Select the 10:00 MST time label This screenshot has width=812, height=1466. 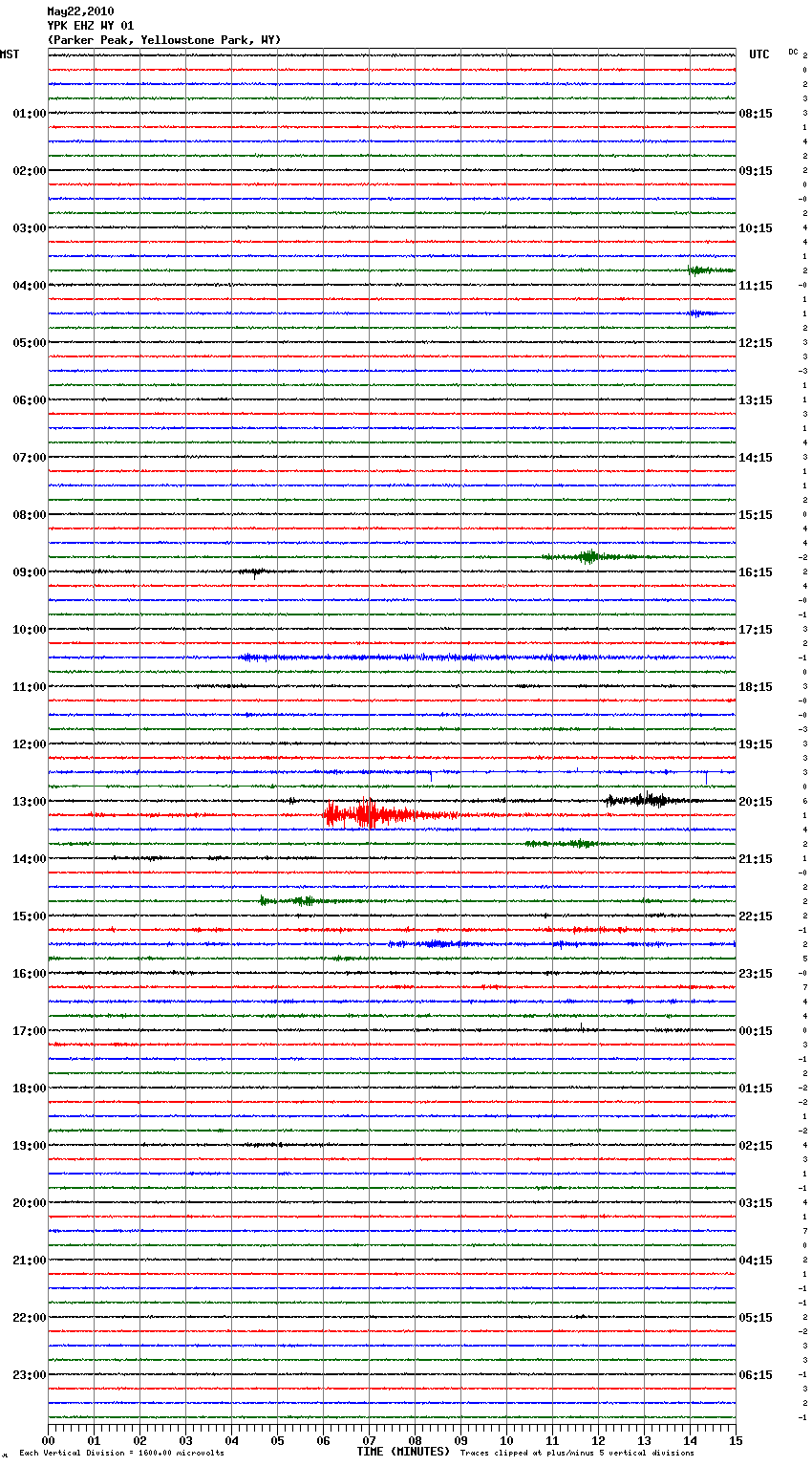click(x=30, y=630)
